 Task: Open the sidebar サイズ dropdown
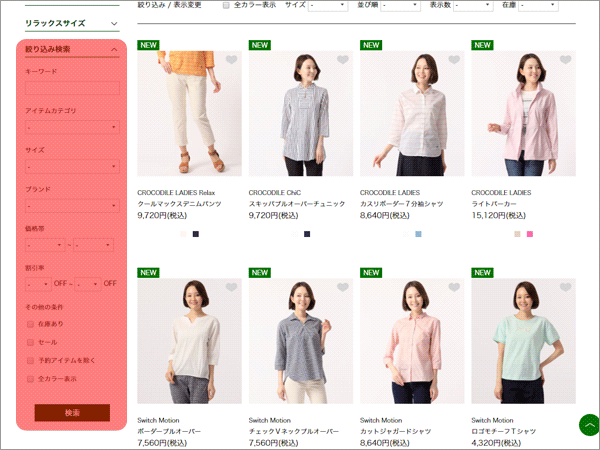pyautogui.click(x=72, y=166)
